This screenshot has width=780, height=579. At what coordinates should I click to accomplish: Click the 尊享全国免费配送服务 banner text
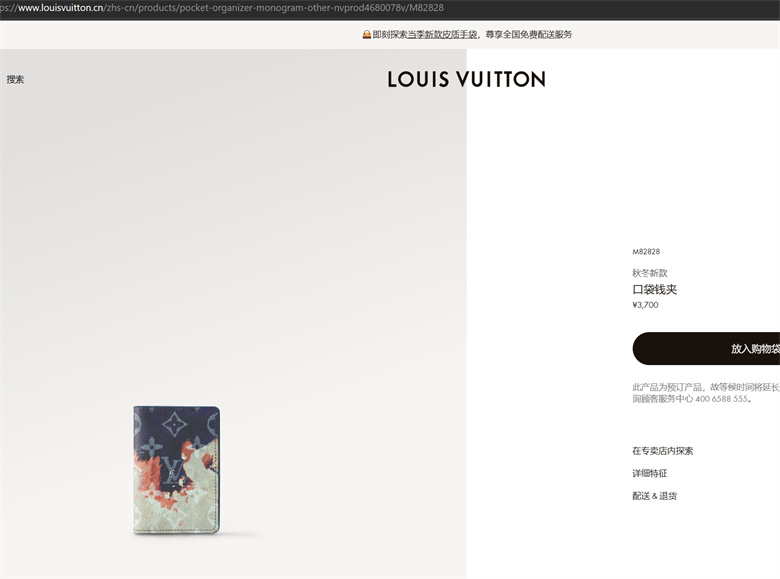pos(528,34)
